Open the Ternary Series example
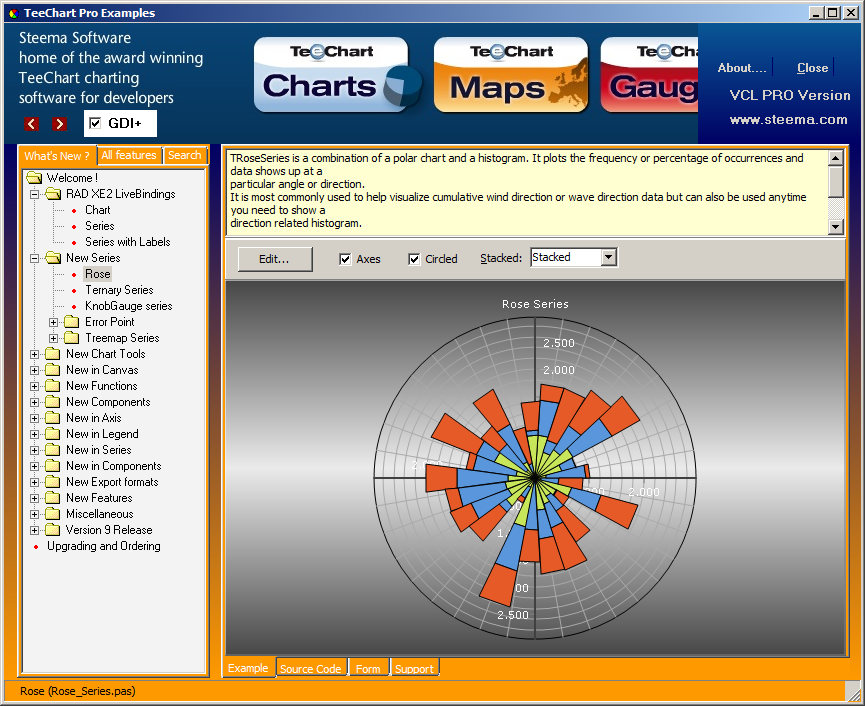 pos(119,290)
